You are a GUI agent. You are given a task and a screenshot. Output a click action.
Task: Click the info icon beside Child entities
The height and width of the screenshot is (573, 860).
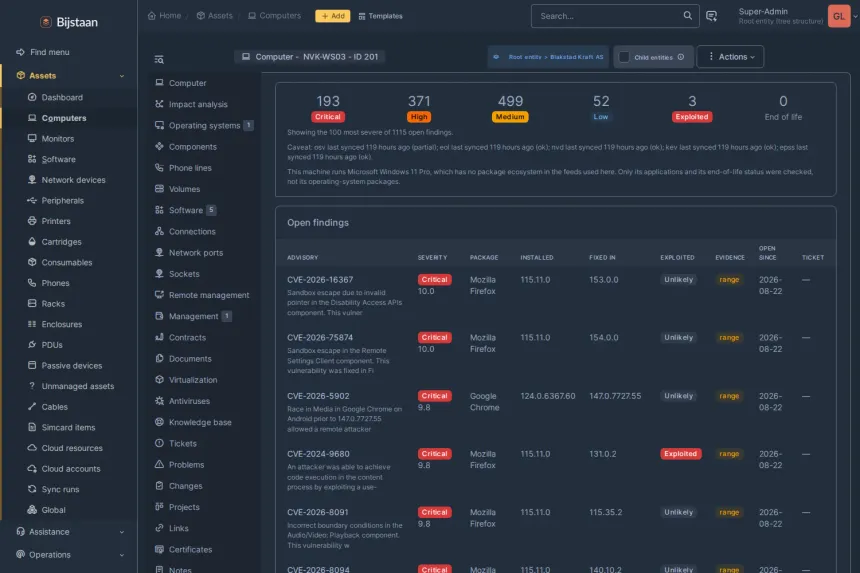681,57
